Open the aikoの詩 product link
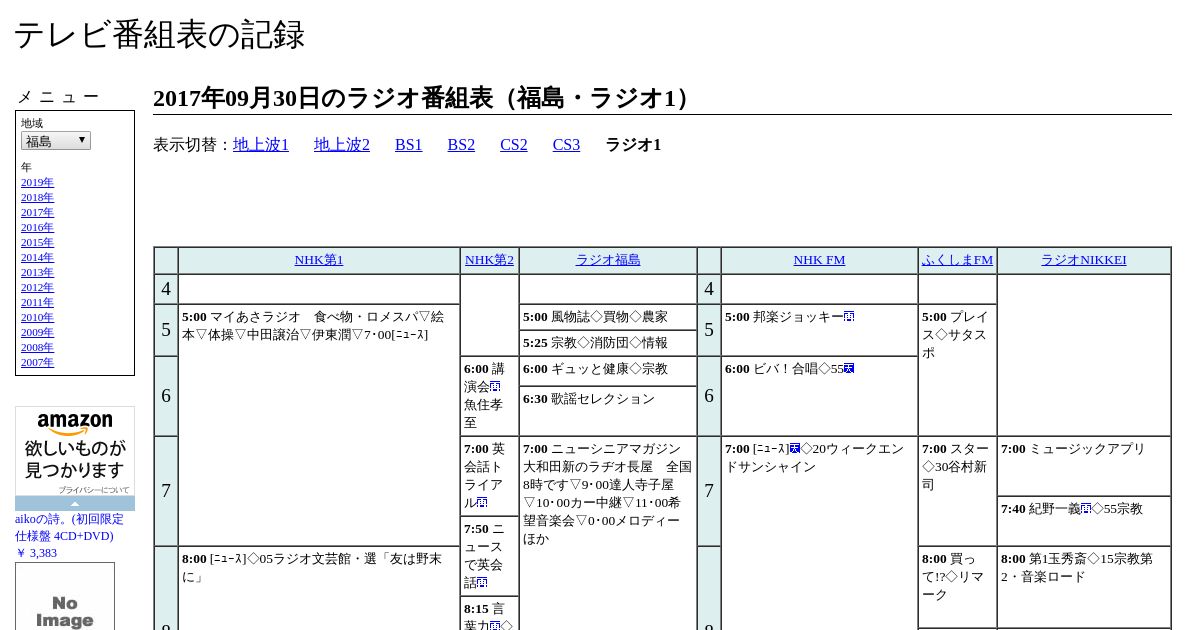 [70, 527]
